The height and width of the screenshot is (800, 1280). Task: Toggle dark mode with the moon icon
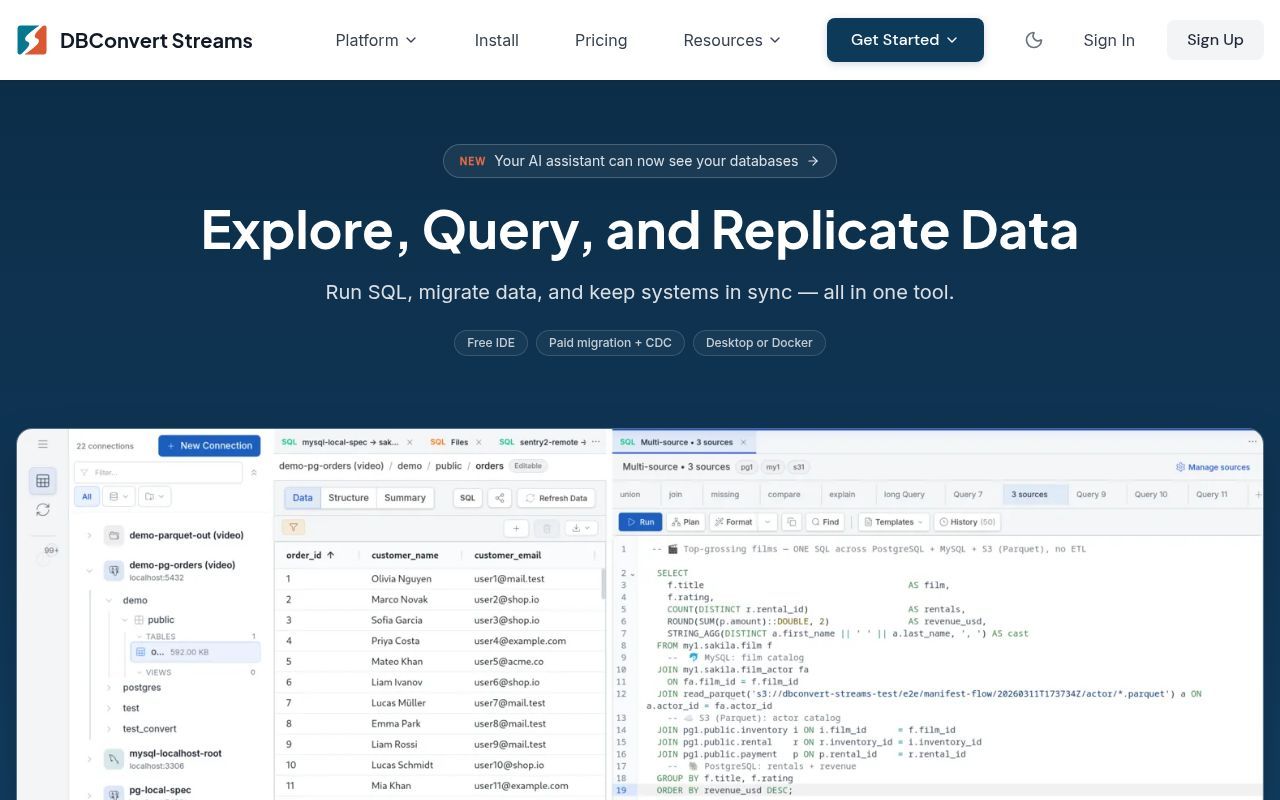(1034, 40)
